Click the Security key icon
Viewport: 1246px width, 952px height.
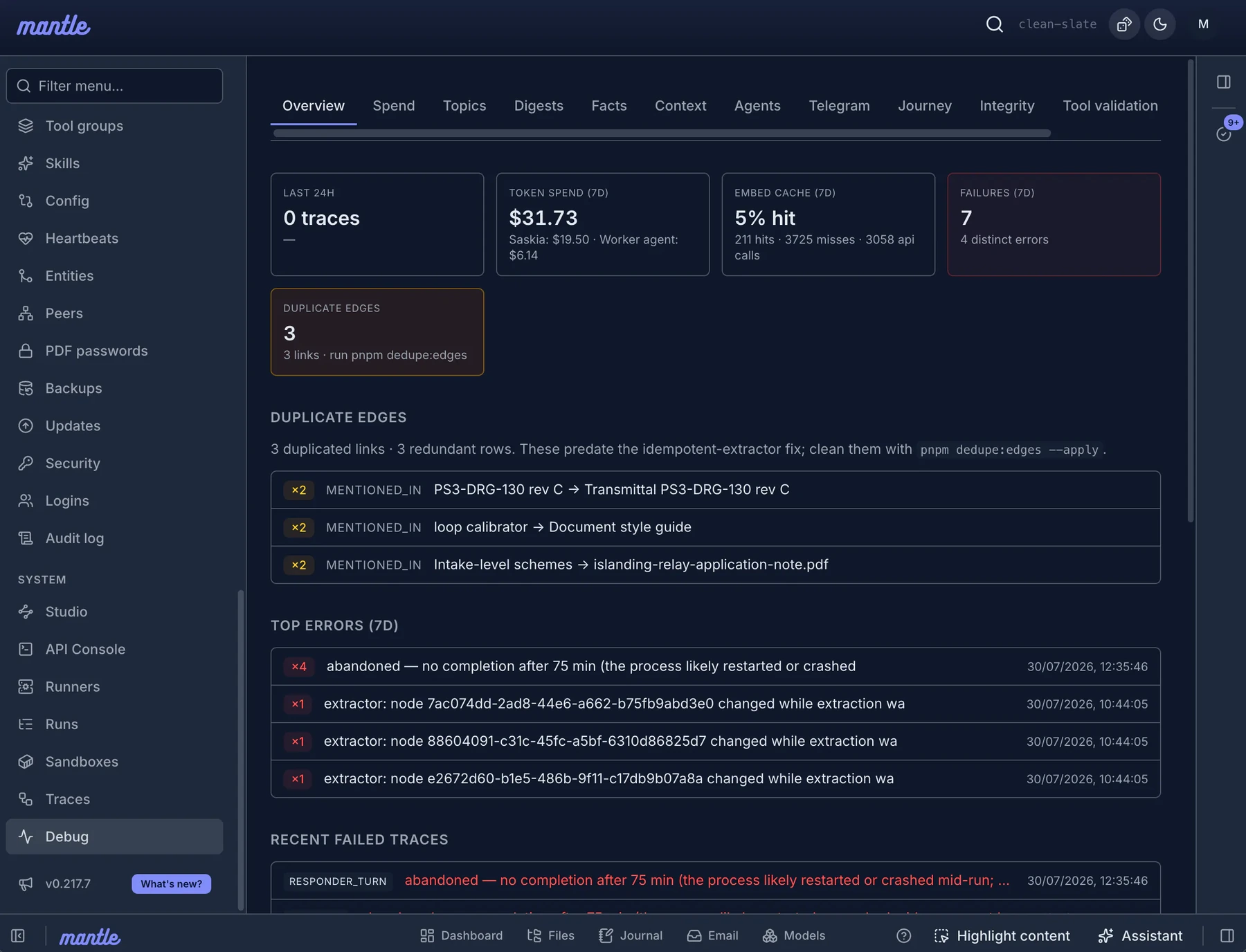click(26, 463)
